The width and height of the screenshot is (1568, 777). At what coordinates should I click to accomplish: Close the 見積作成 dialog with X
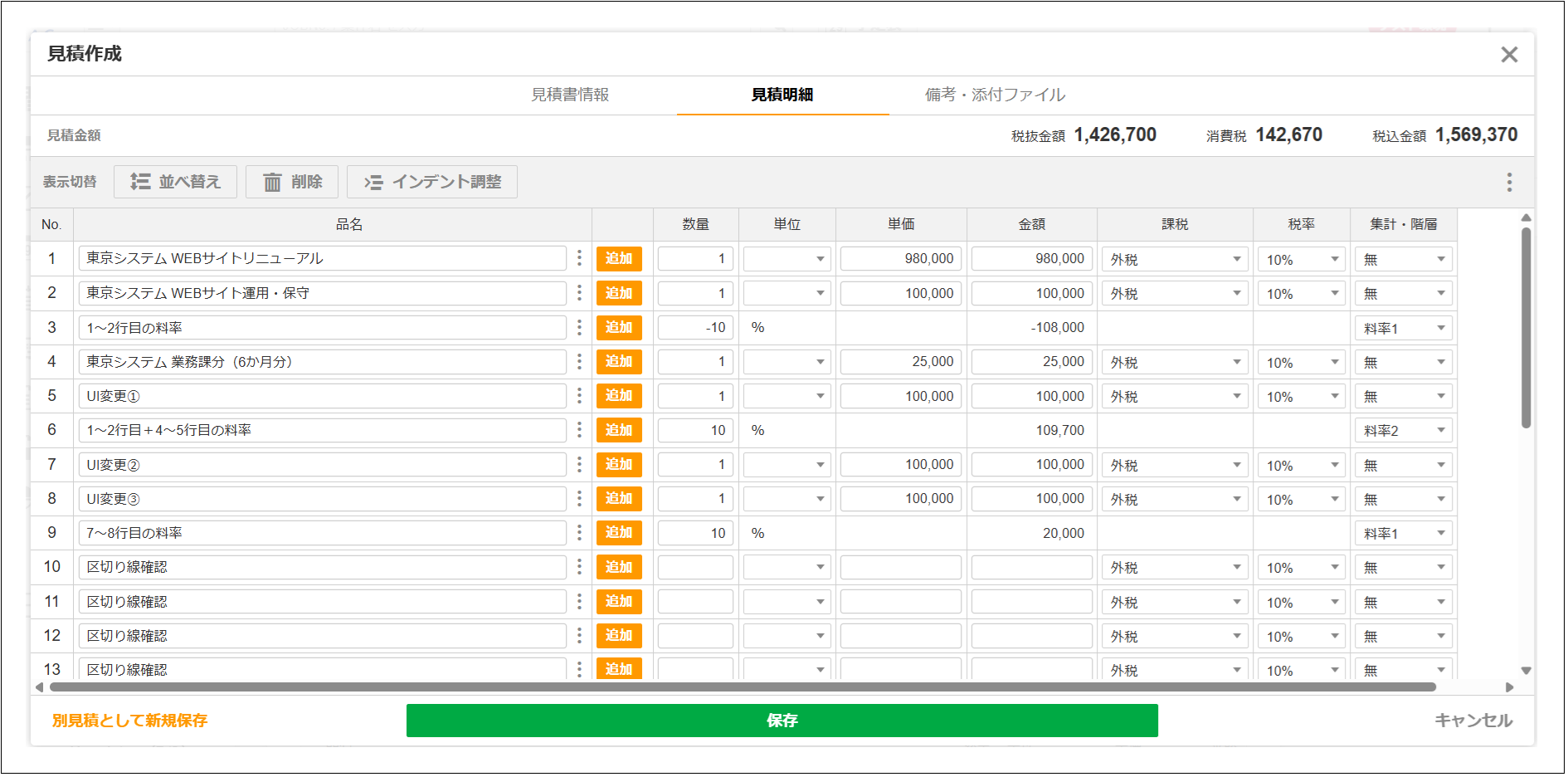1508,55
